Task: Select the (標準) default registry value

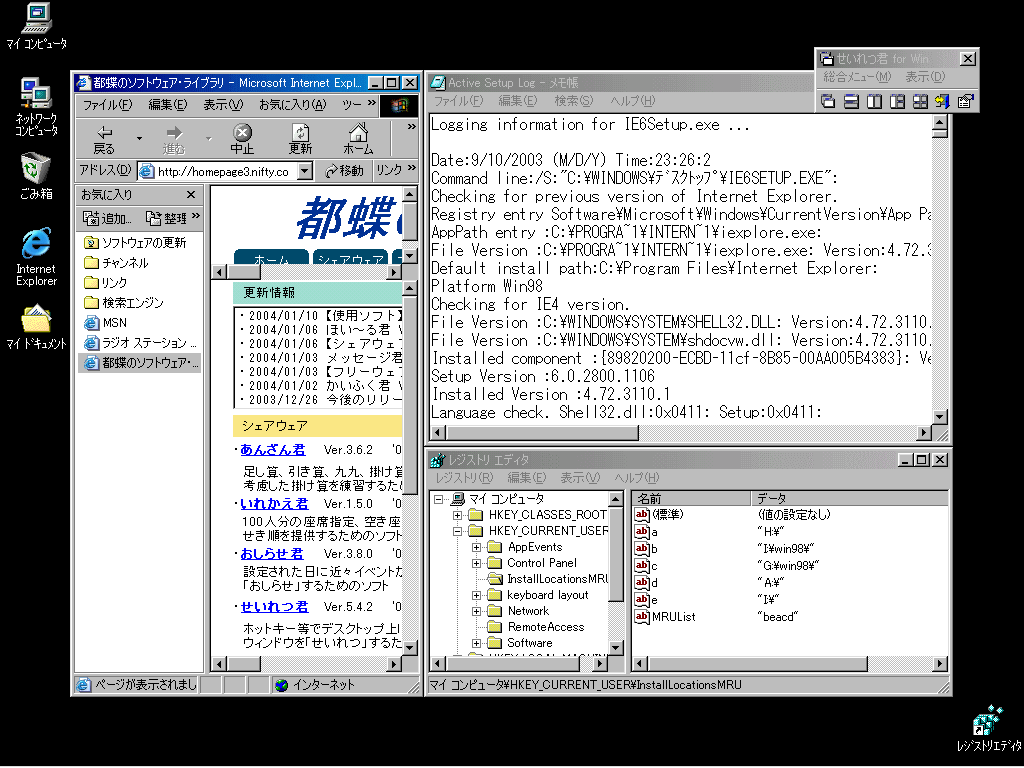Action: (667, 515)
